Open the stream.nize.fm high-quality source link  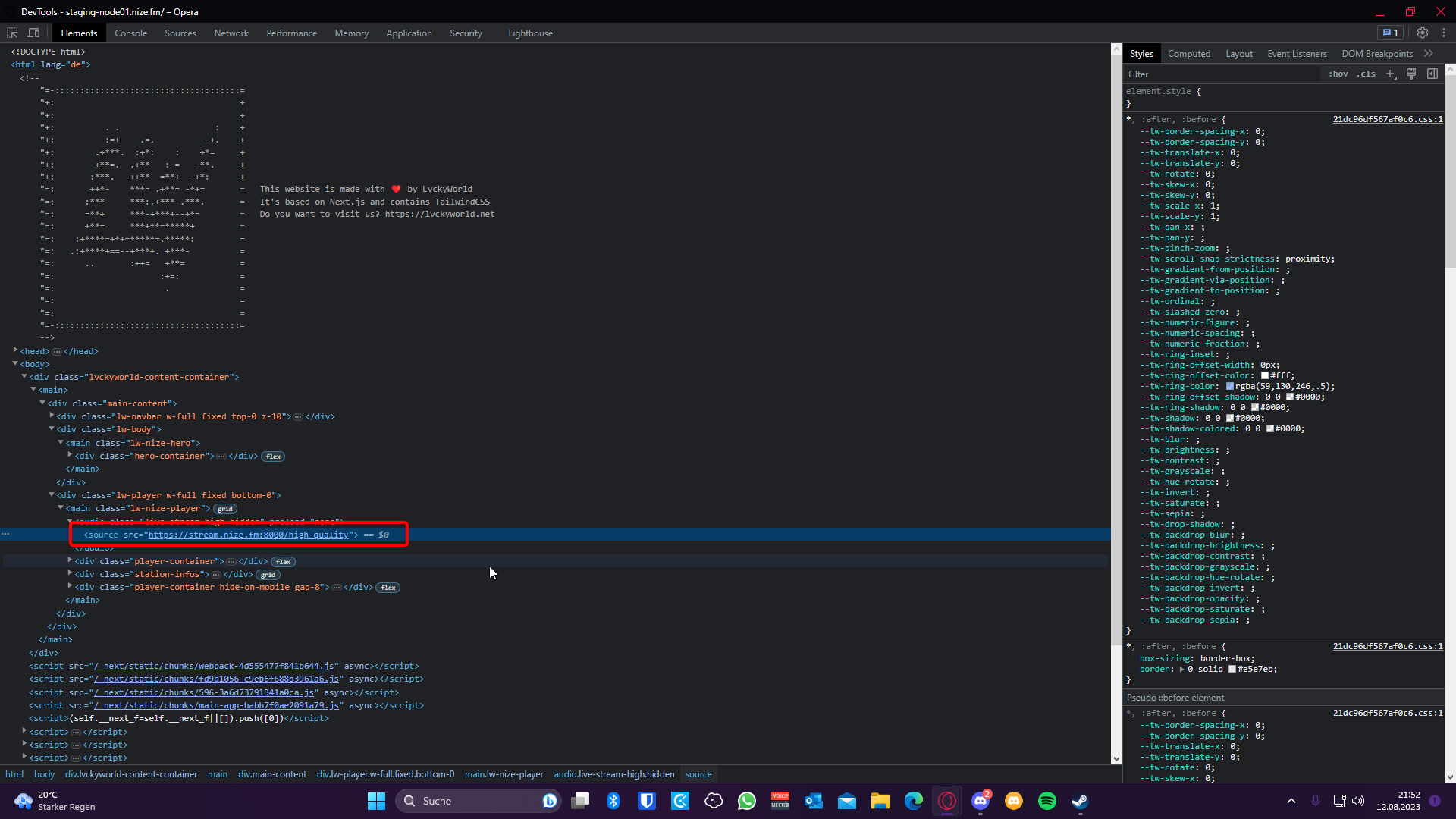pyautogui.click(x=248, y=535)
